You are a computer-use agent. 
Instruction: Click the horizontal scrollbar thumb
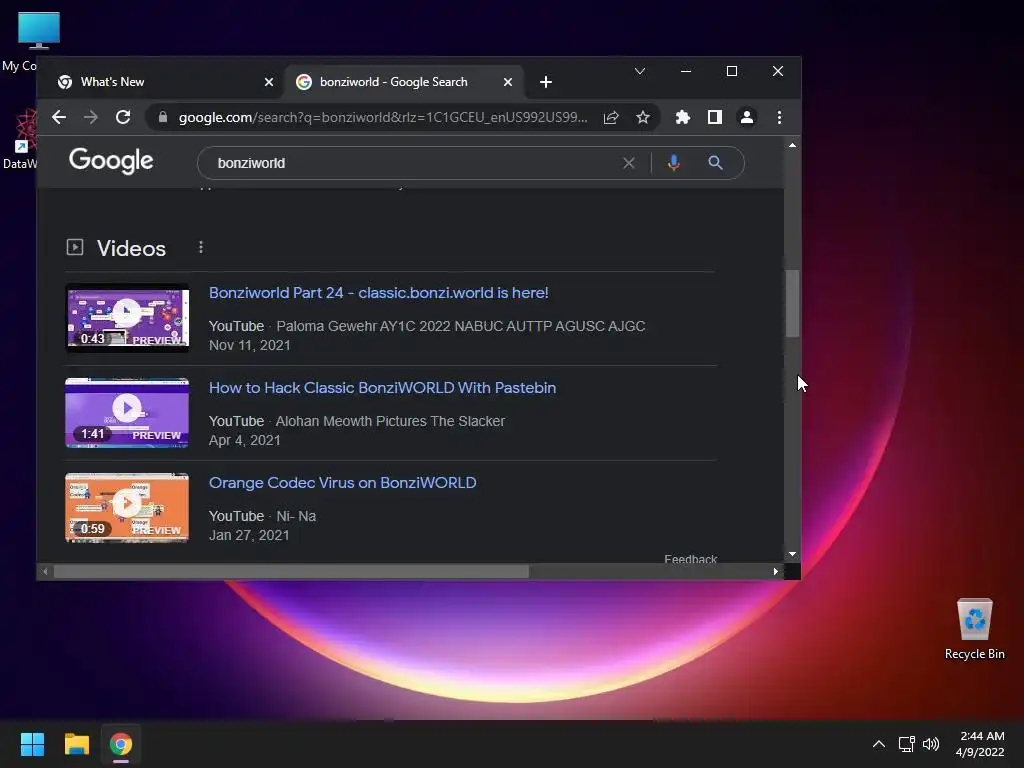pos(291,571)
